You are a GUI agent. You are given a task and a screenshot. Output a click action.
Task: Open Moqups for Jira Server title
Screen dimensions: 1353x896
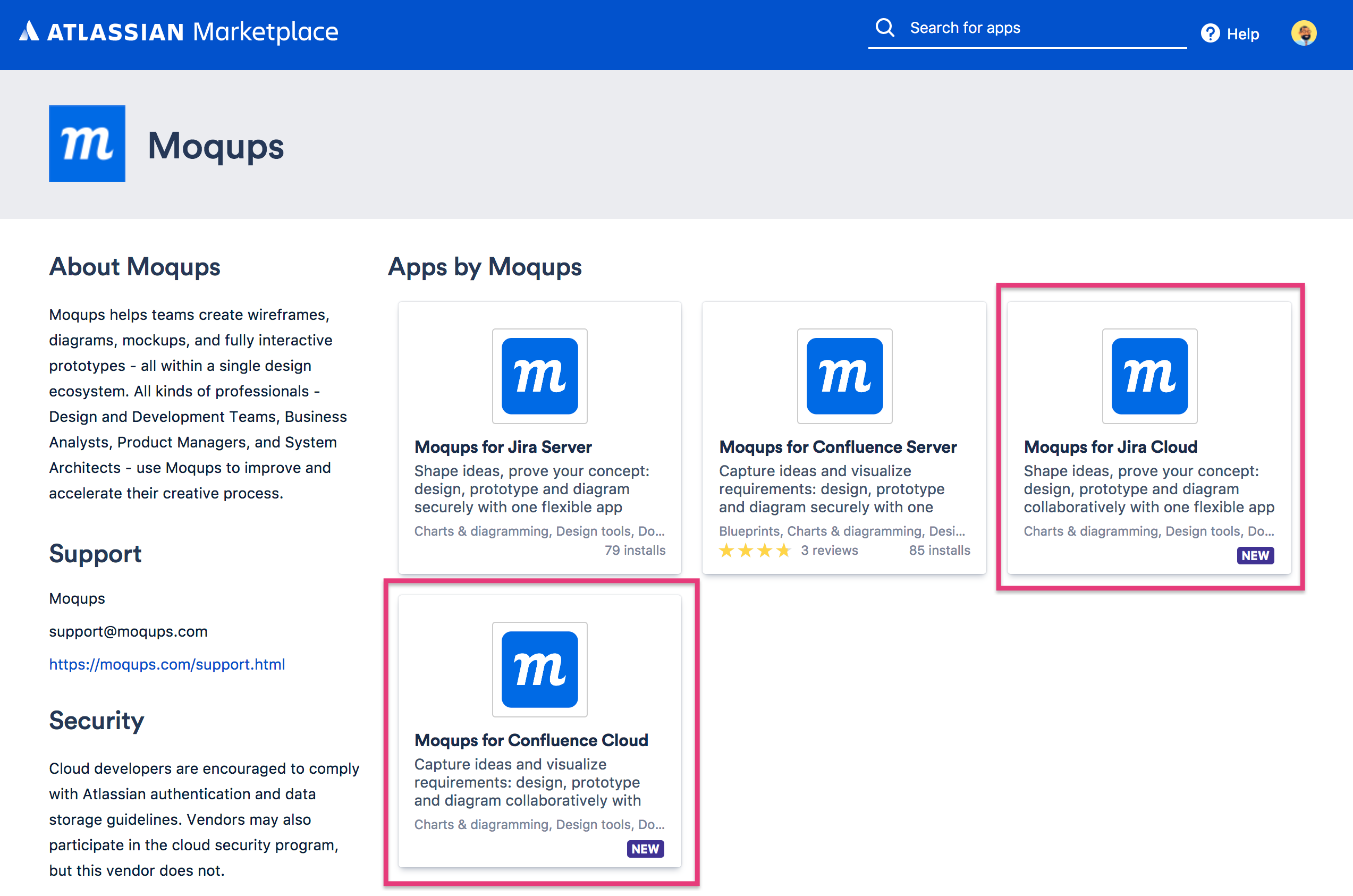pos(503,447)
